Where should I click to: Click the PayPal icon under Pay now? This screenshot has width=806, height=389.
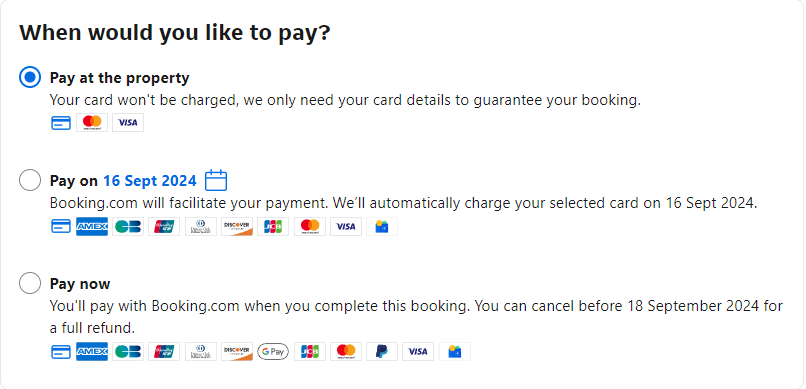[382, 351]
